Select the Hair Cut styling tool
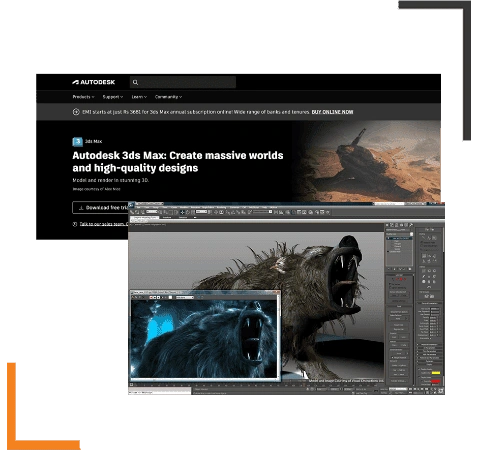Image resolution: width=478 pixels, height=452 pixels. click(429, 238)
